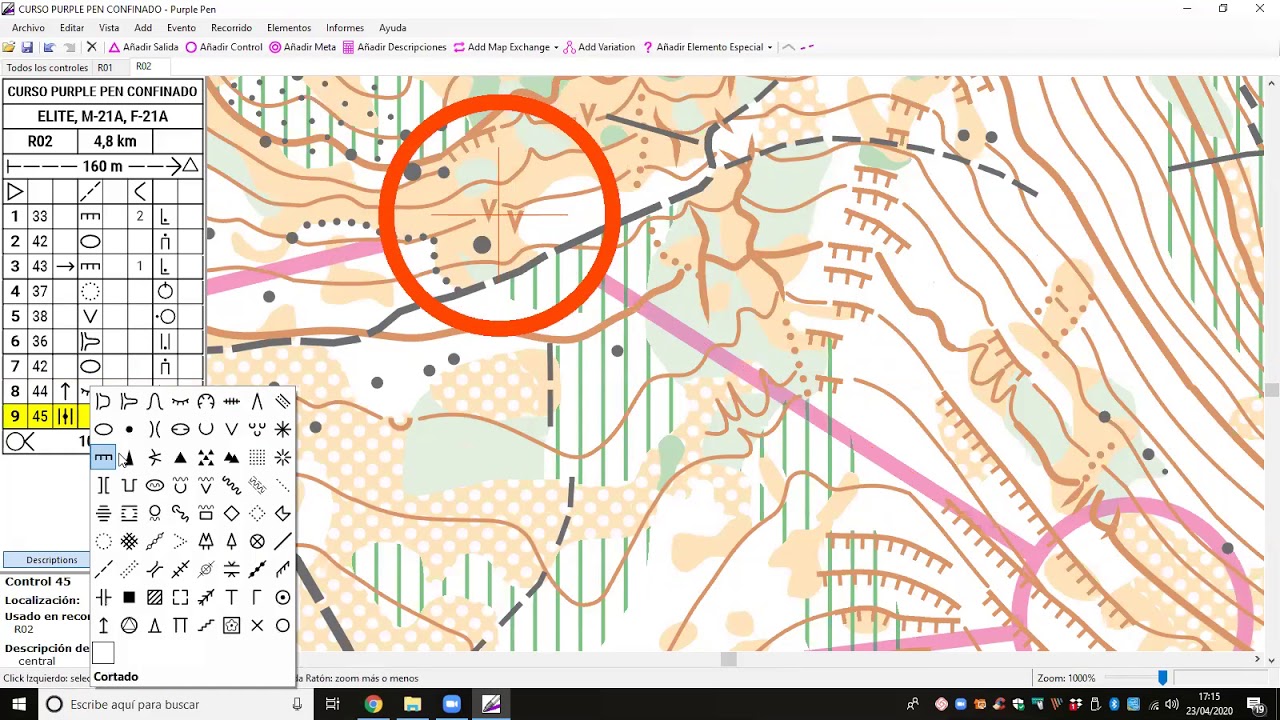
Task: Click the Añadir Meta button
Action: point(302,47)
